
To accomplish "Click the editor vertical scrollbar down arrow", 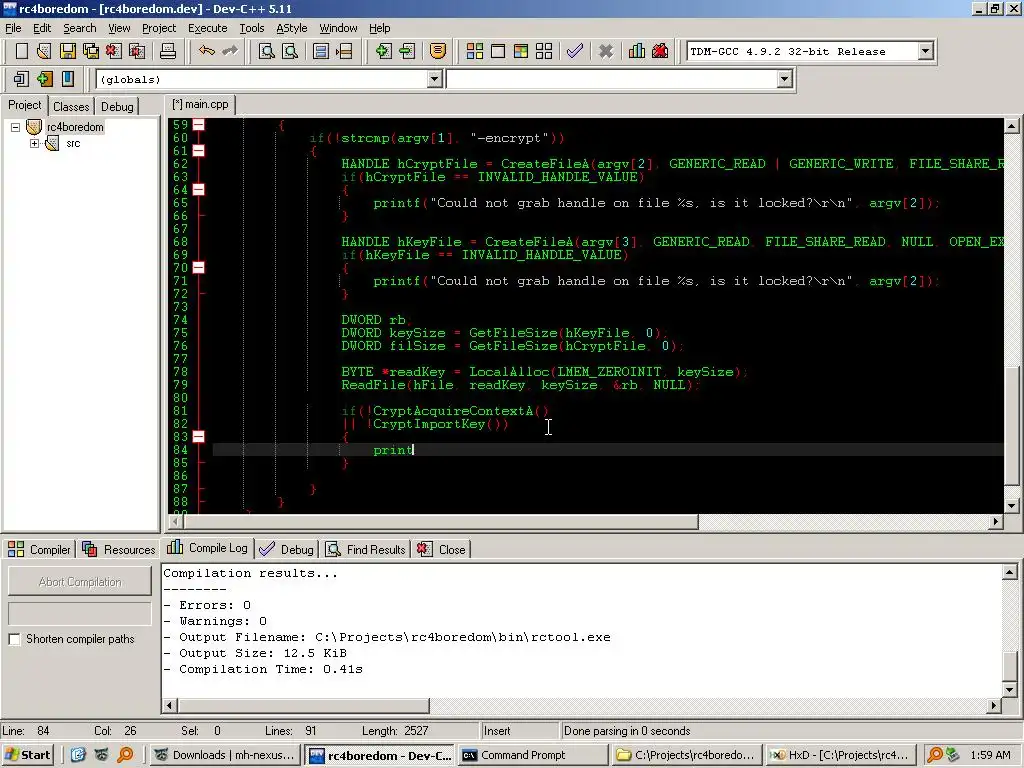I will [x=1011, y=505].
